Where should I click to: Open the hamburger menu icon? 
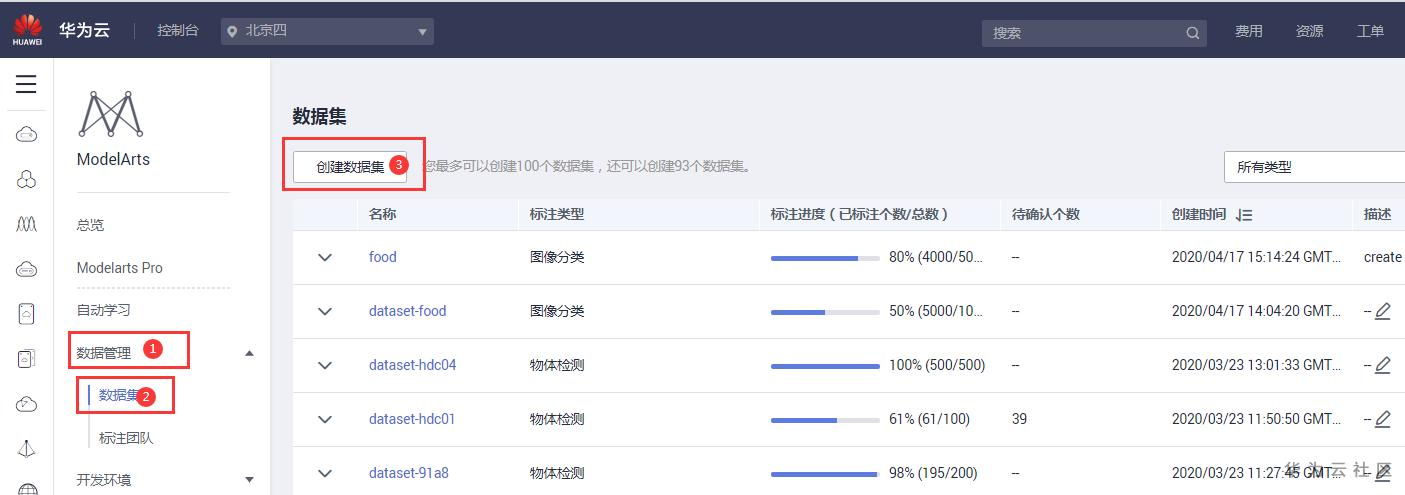pos(26,84)
